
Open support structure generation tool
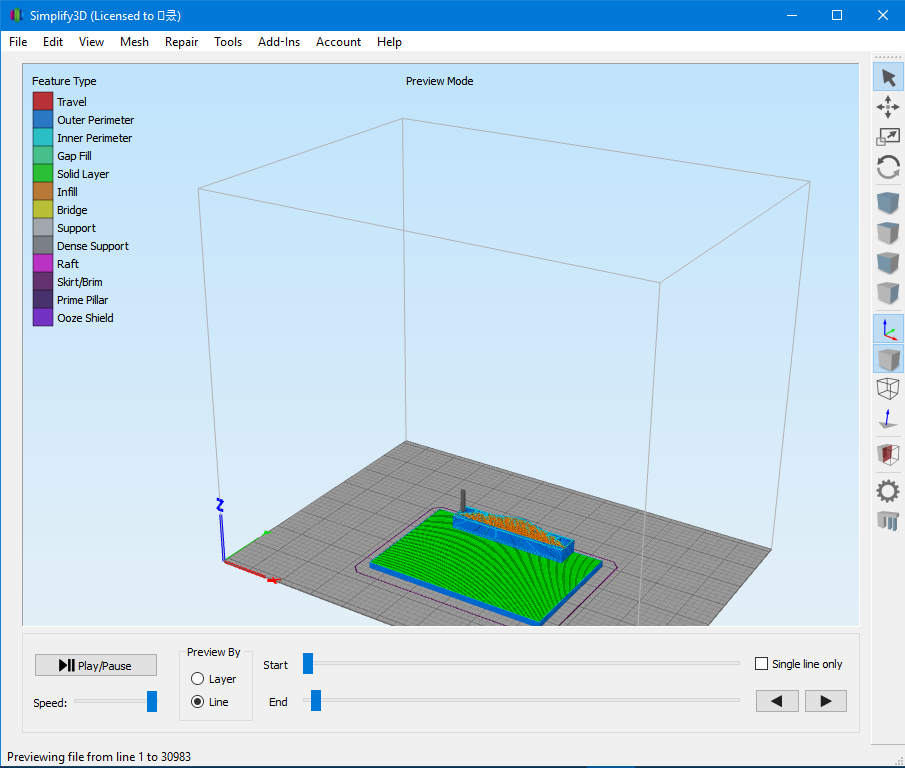pyautogui.click(x=888, y=521)
